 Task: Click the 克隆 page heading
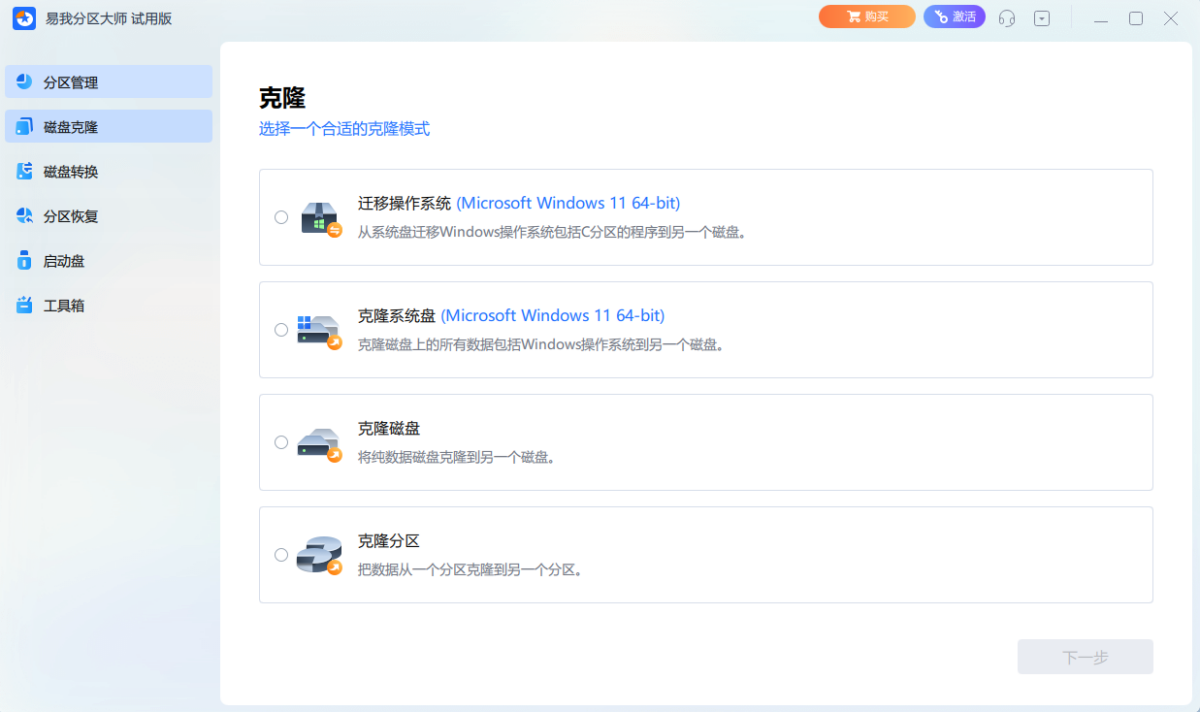point(282,98)
